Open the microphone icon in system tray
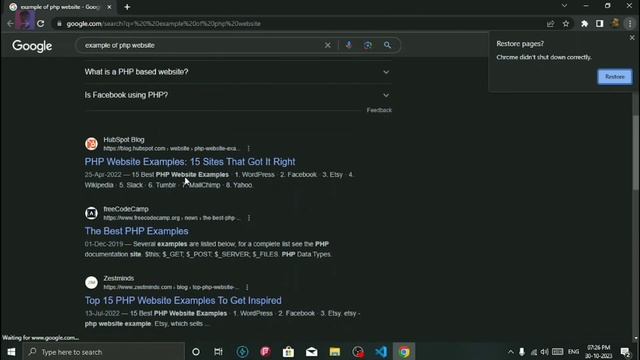Image resolution: width=640 pixels, height=360 pixels. coord(522,352)
